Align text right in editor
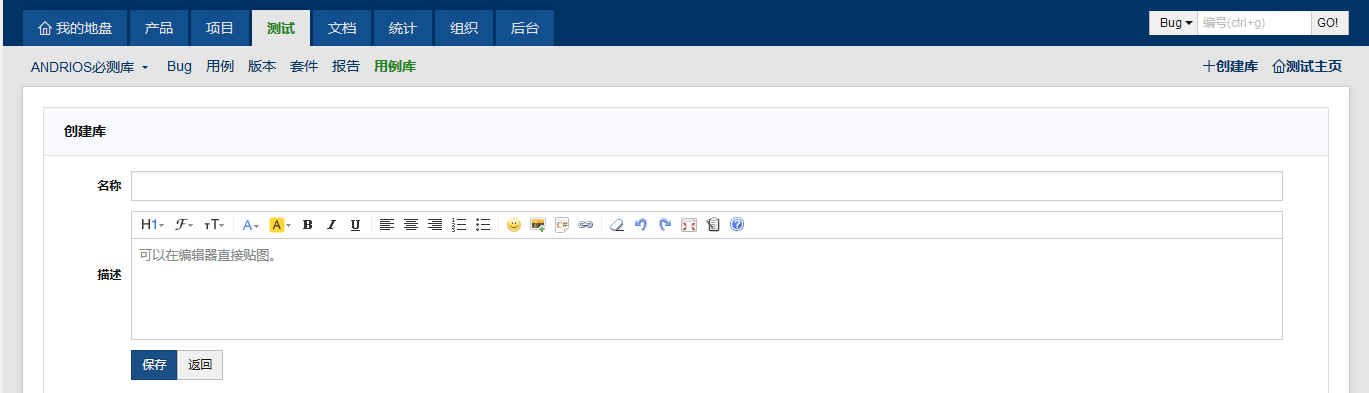Image resolution: width=1369 pixels, height=393 pixels. click(x=435, y=225)
